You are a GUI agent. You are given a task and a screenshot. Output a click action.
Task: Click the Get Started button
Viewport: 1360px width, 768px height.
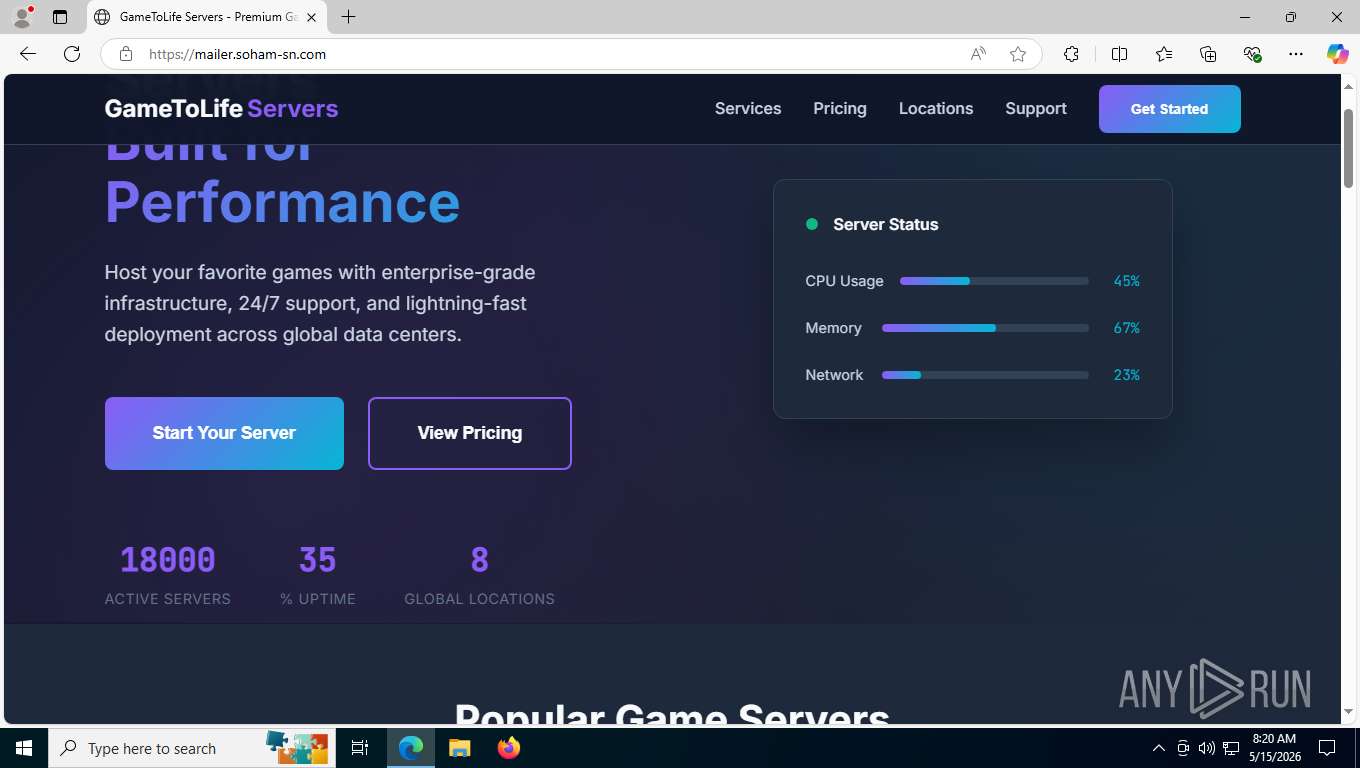tap(1170, 109)
